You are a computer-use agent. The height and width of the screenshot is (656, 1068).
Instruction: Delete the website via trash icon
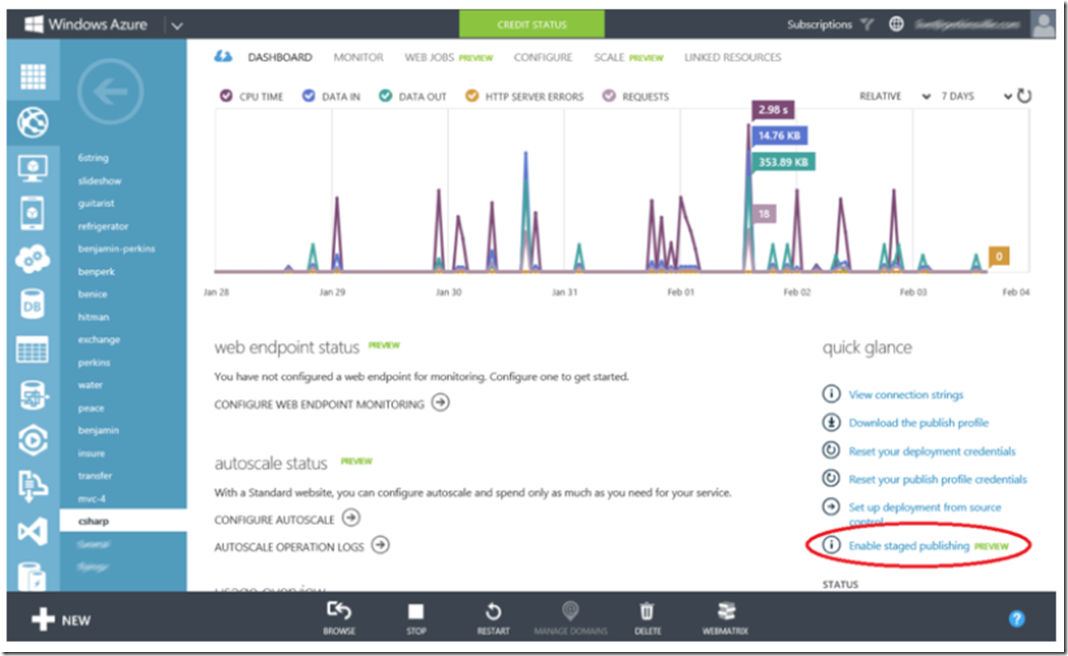pos(648,618)
